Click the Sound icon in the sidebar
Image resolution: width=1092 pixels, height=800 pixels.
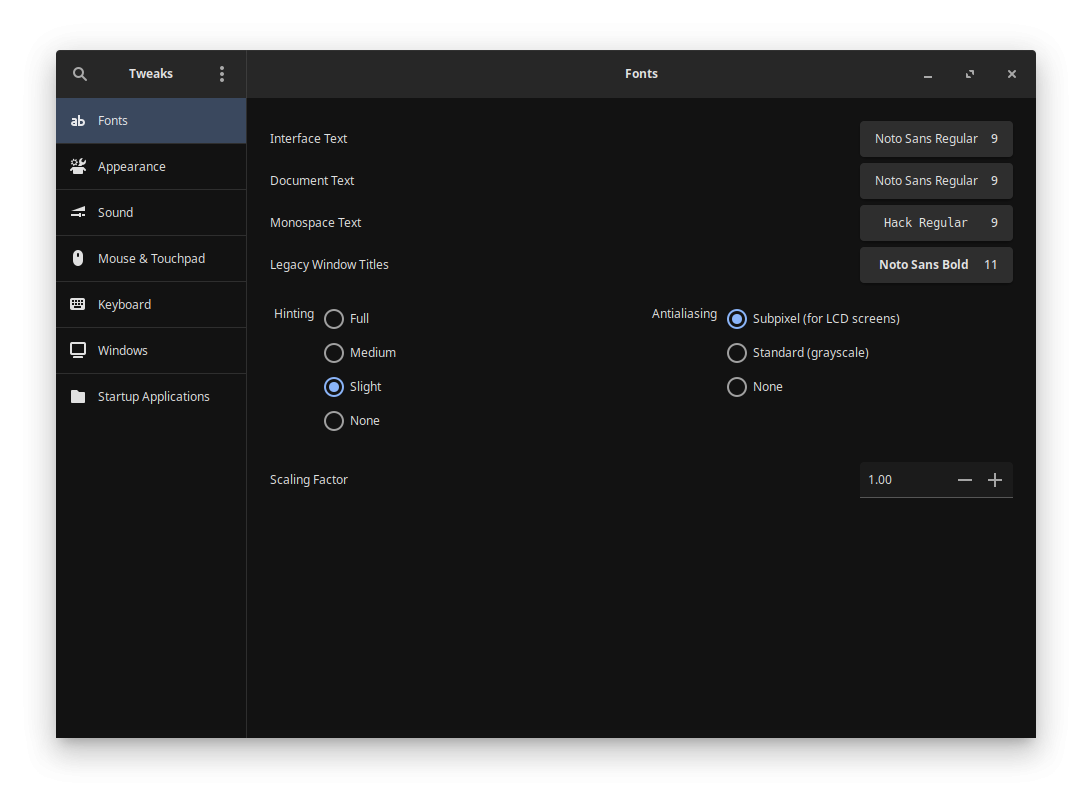click(x=78, y=213)
